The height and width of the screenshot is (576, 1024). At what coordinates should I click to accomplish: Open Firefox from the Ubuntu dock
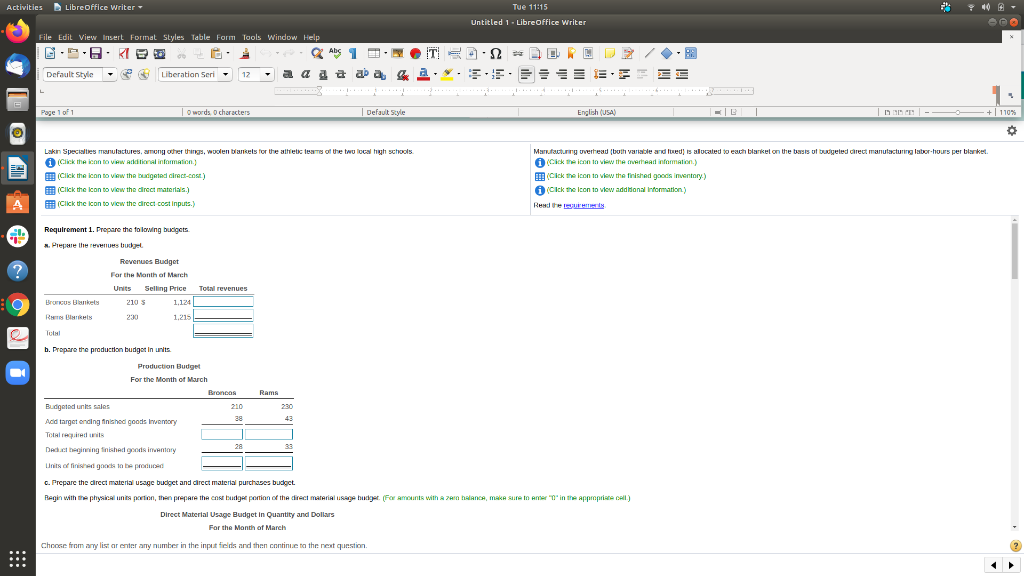click(18, 31)
